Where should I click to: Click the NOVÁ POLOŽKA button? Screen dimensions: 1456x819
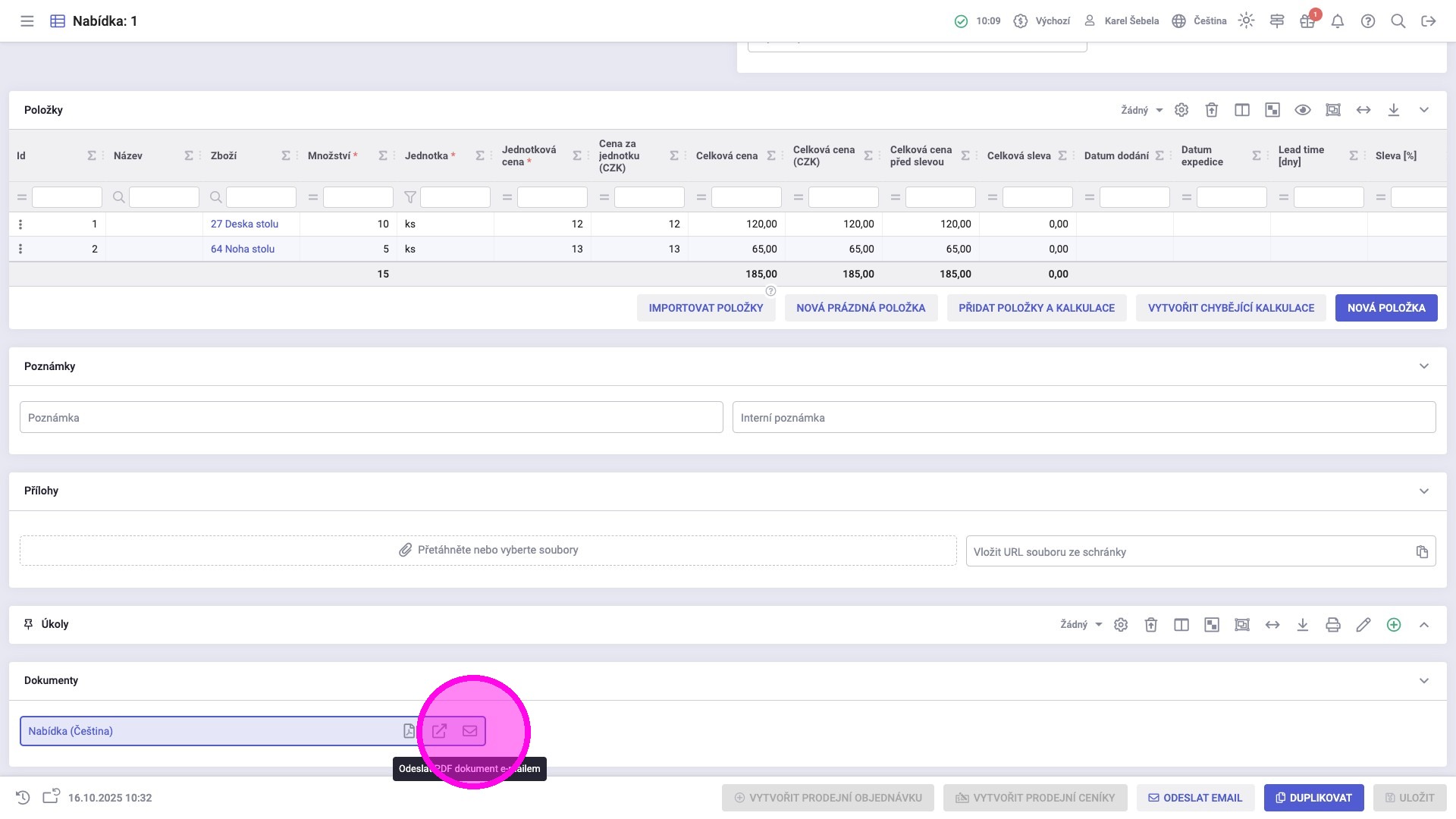(x=1385, y=308)
